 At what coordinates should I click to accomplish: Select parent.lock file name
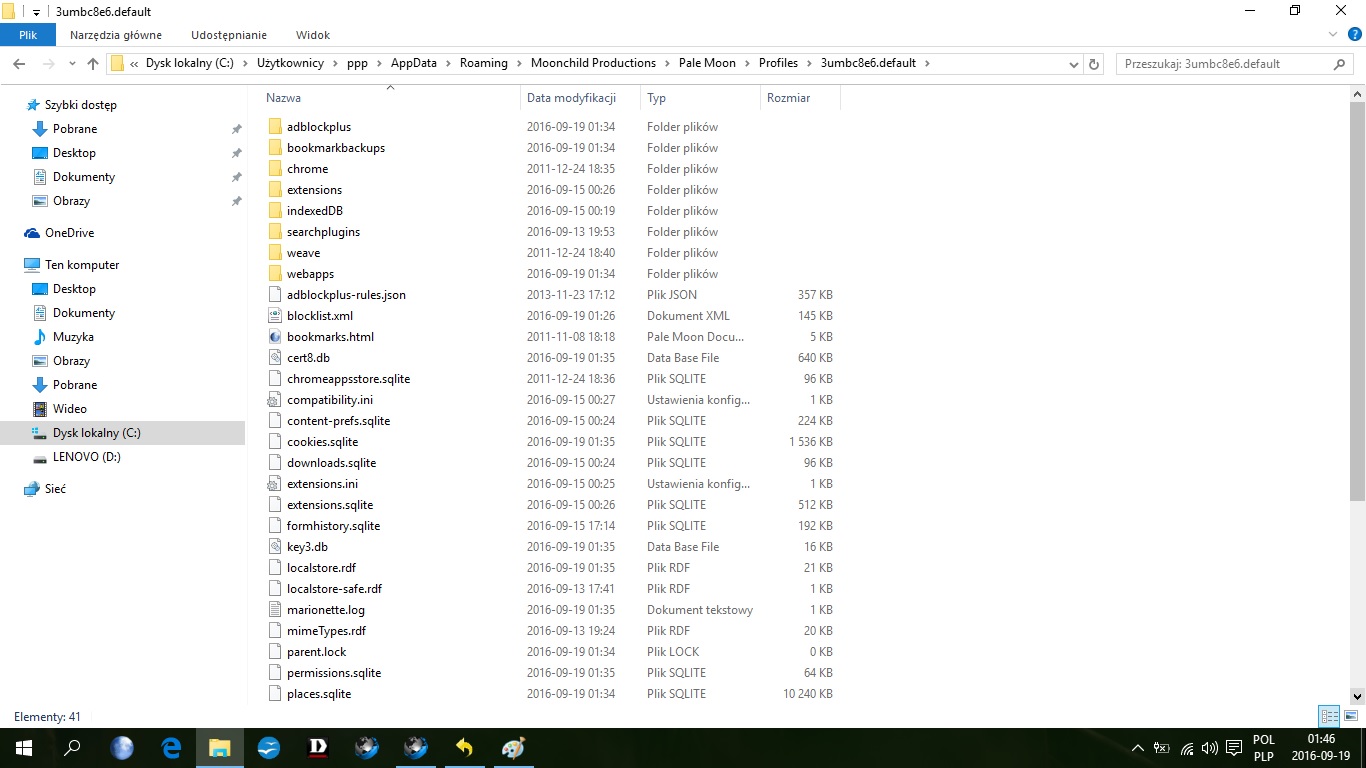pos(317,652)
